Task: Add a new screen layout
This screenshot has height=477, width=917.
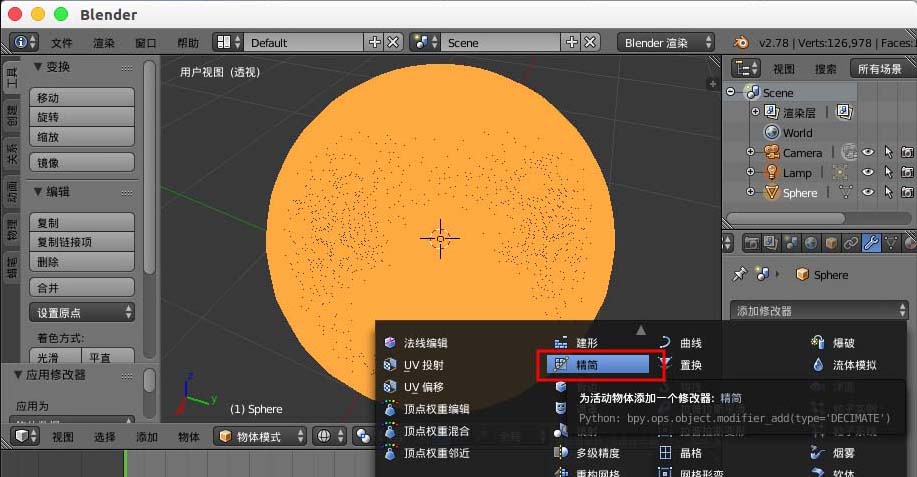Action: pos(374,43)
